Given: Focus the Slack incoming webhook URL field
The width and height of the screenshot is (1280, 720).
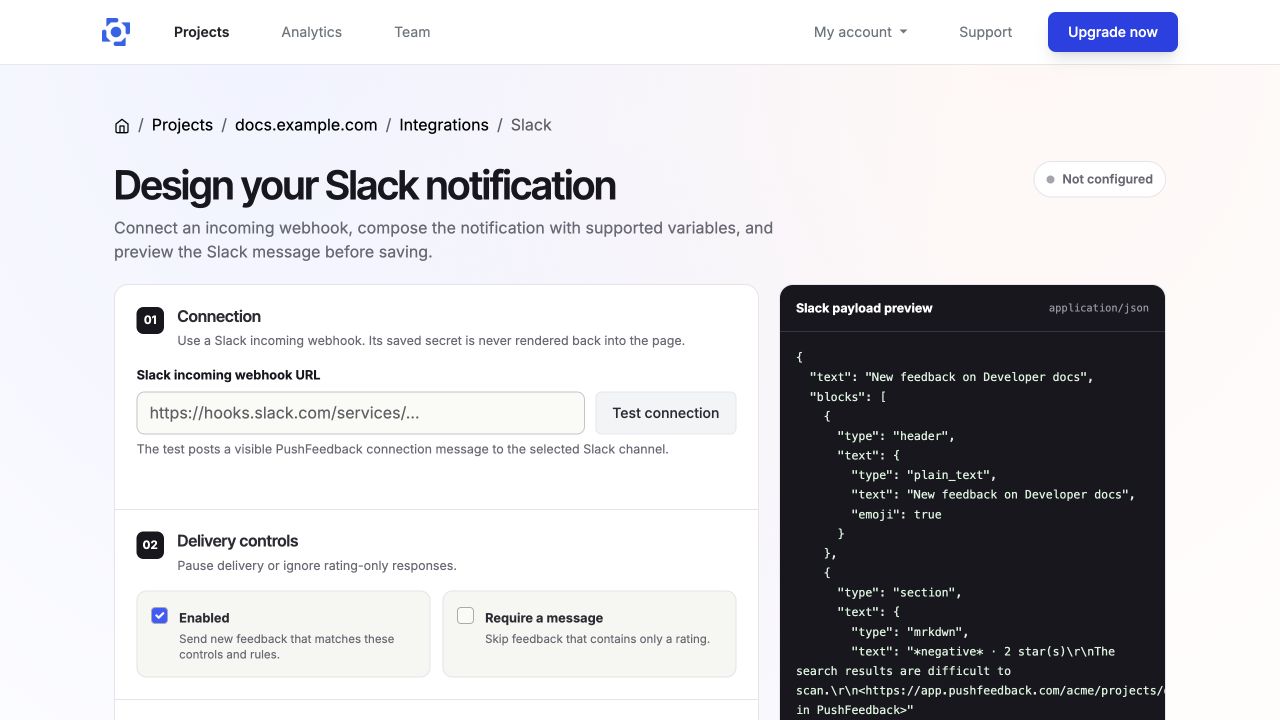Looking at the screenshot, I should [360, 413].
